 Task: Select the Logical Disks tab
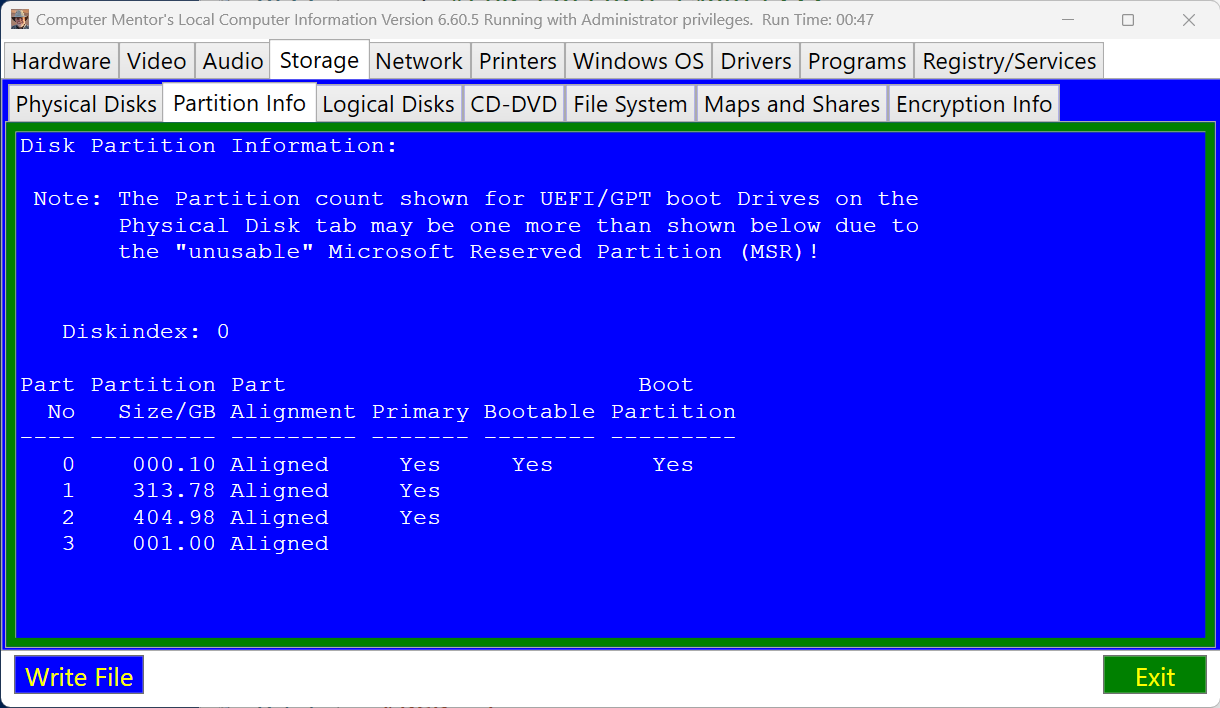[x=388, y=103]
